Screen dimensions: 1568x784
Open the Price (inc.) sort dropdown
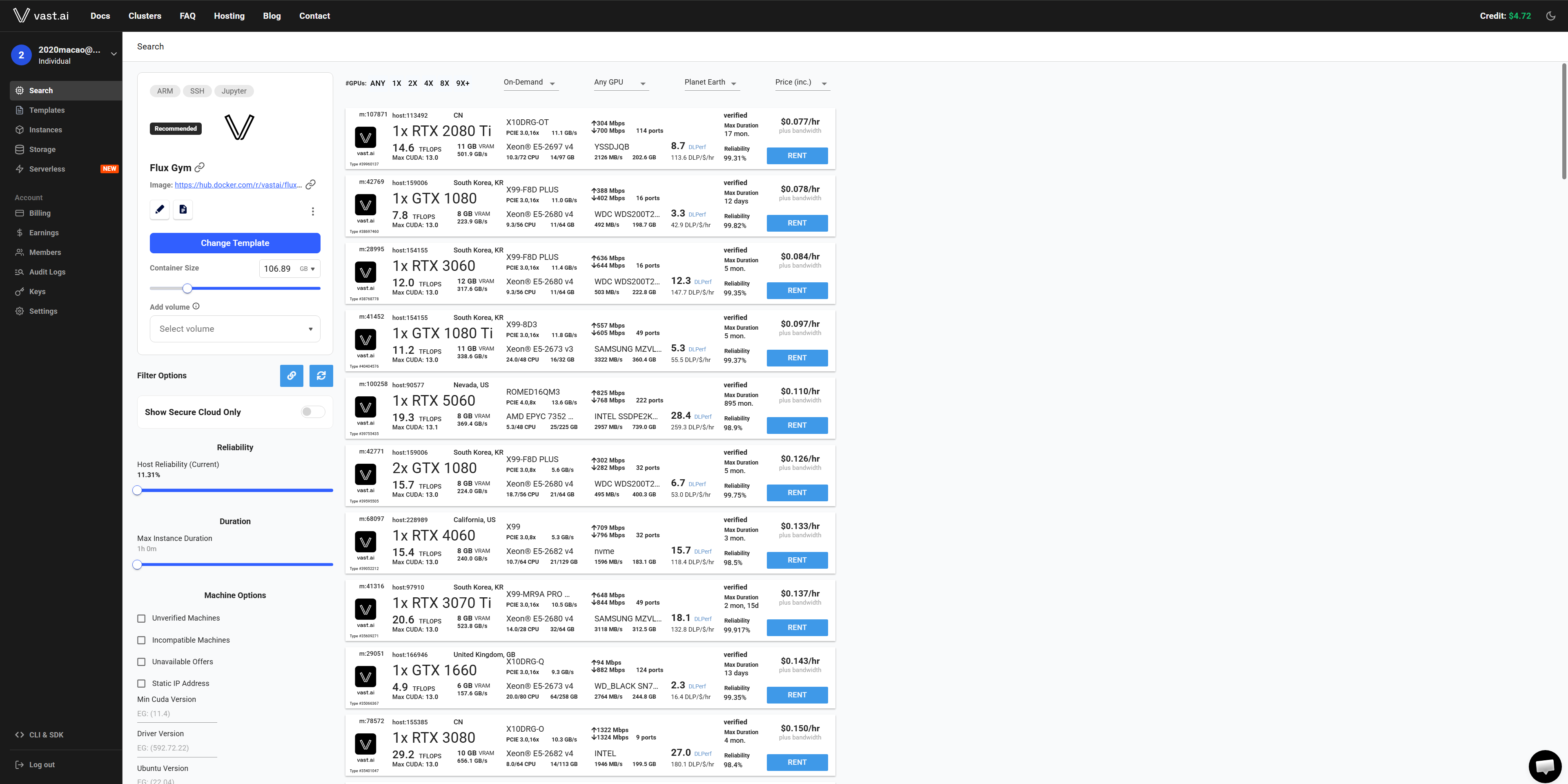(x=802, y=83)
